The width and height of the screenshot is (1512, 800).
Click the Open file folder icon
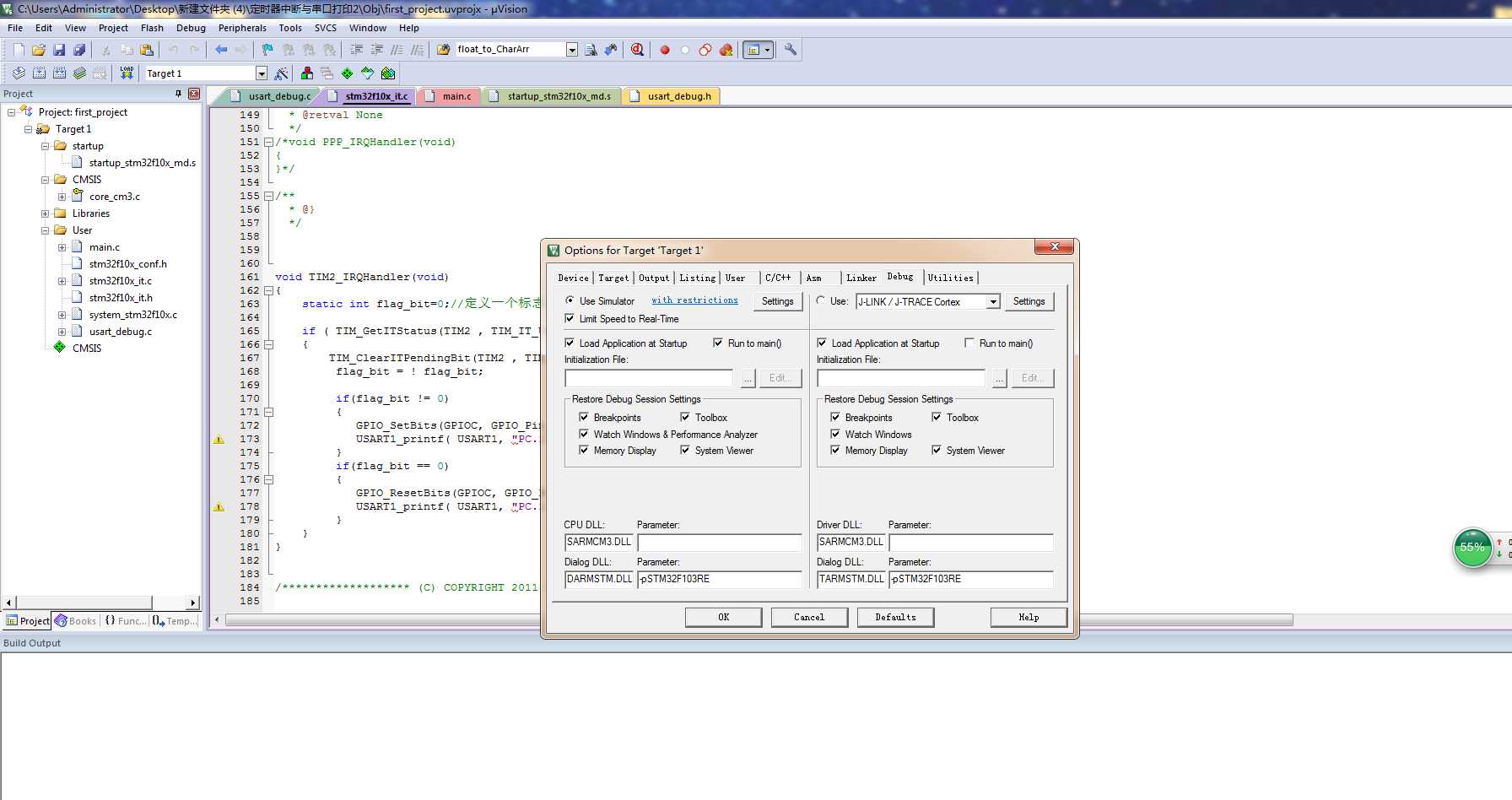pyautogui.click(x=39, y=50)
